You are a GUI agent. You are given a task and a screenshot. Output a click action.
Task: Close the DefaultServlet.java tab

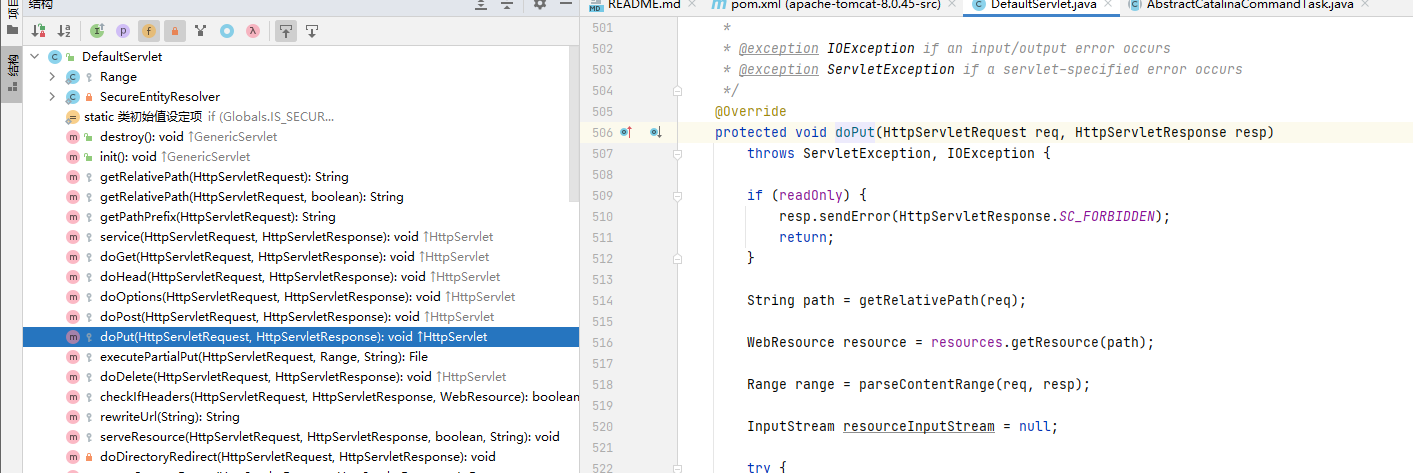1106,5
